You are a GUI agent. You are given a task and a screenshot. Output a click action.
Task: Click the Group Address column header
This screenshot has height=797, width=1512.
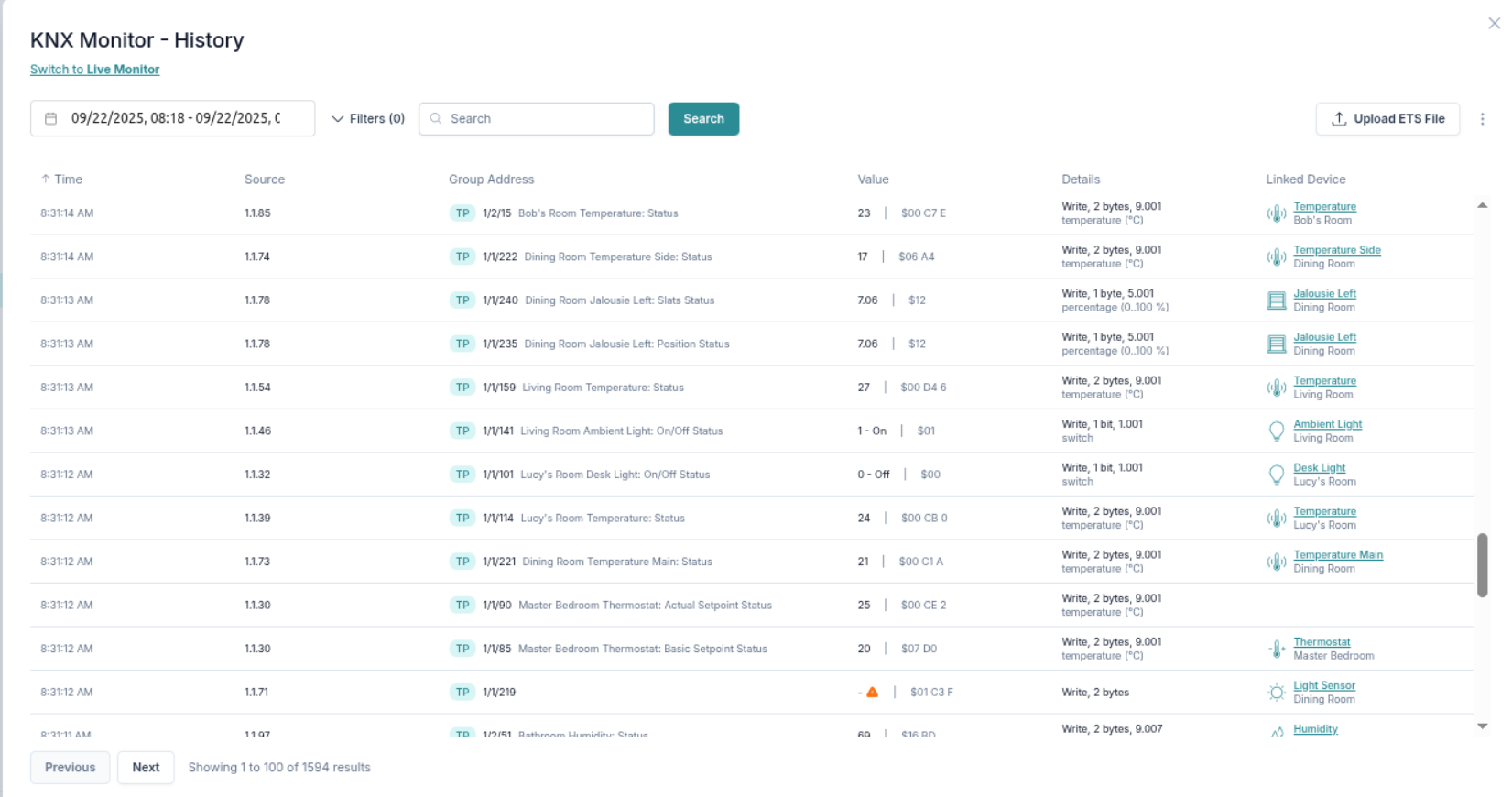(x=491, y=180)
